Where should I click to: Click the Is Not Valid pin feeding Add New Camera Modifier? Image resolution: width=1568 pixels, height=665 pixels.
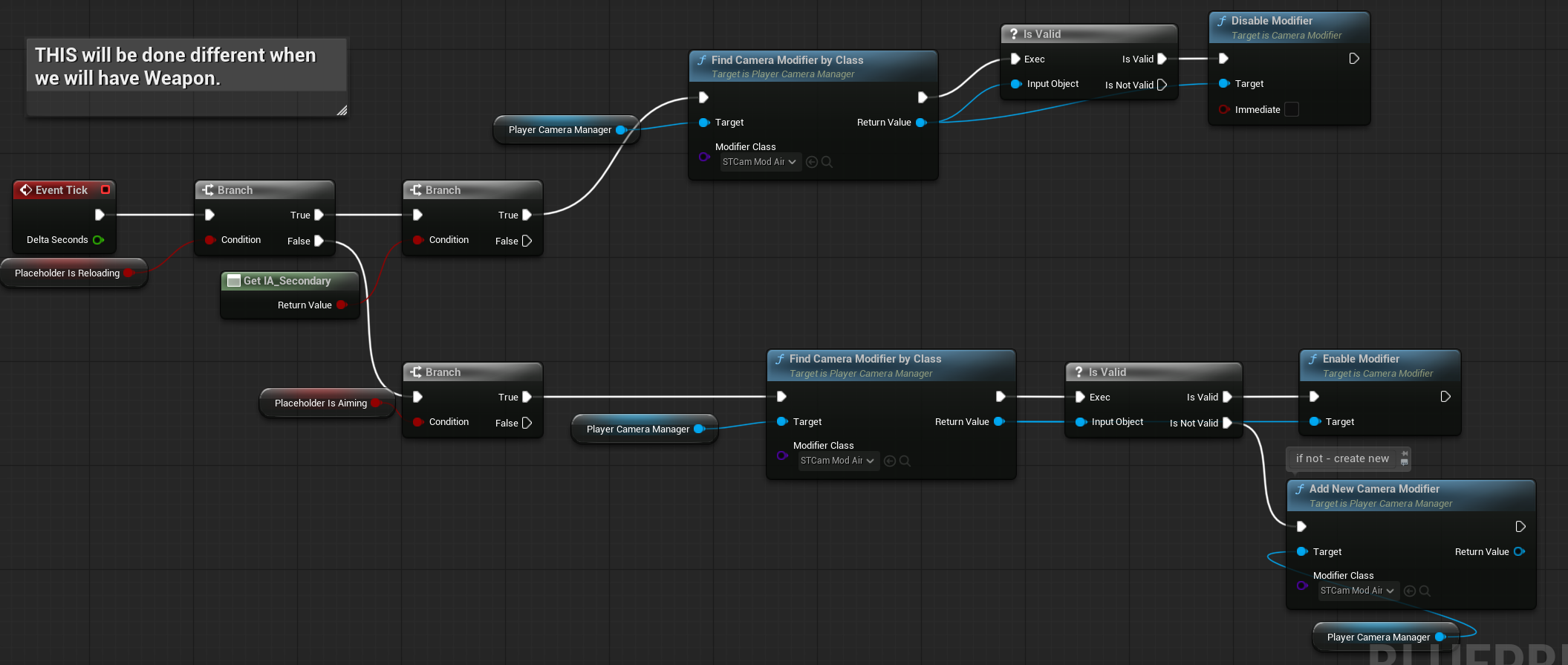click(1227, 423)
